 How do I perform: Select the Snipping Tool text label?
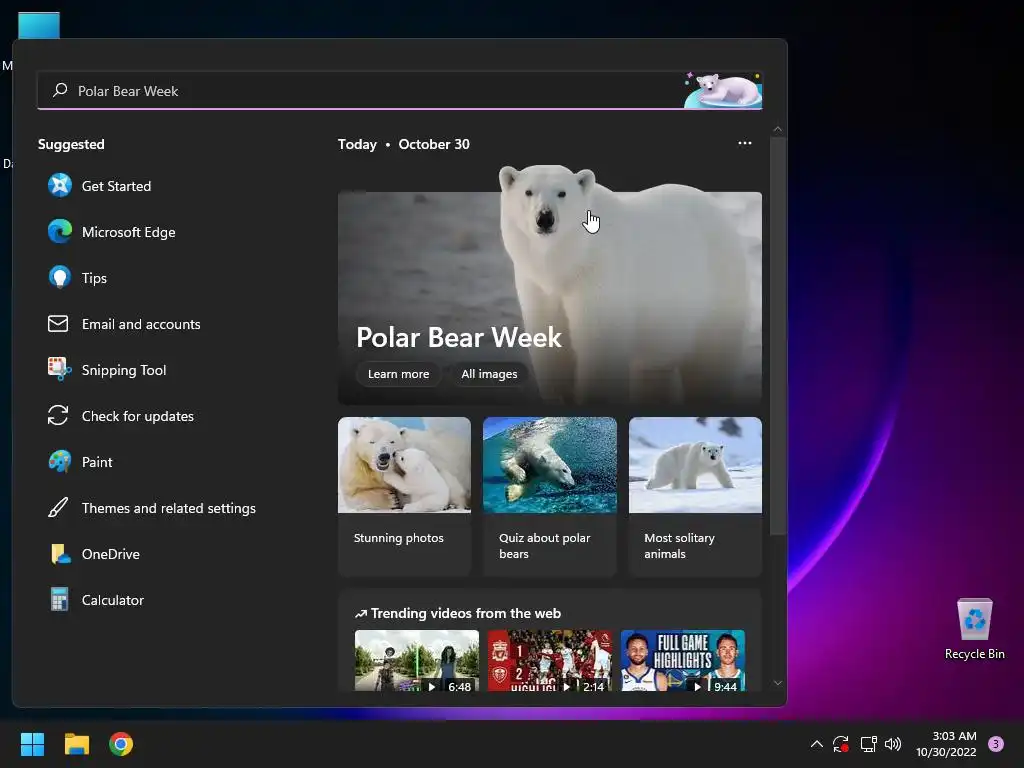click(124, 370)
